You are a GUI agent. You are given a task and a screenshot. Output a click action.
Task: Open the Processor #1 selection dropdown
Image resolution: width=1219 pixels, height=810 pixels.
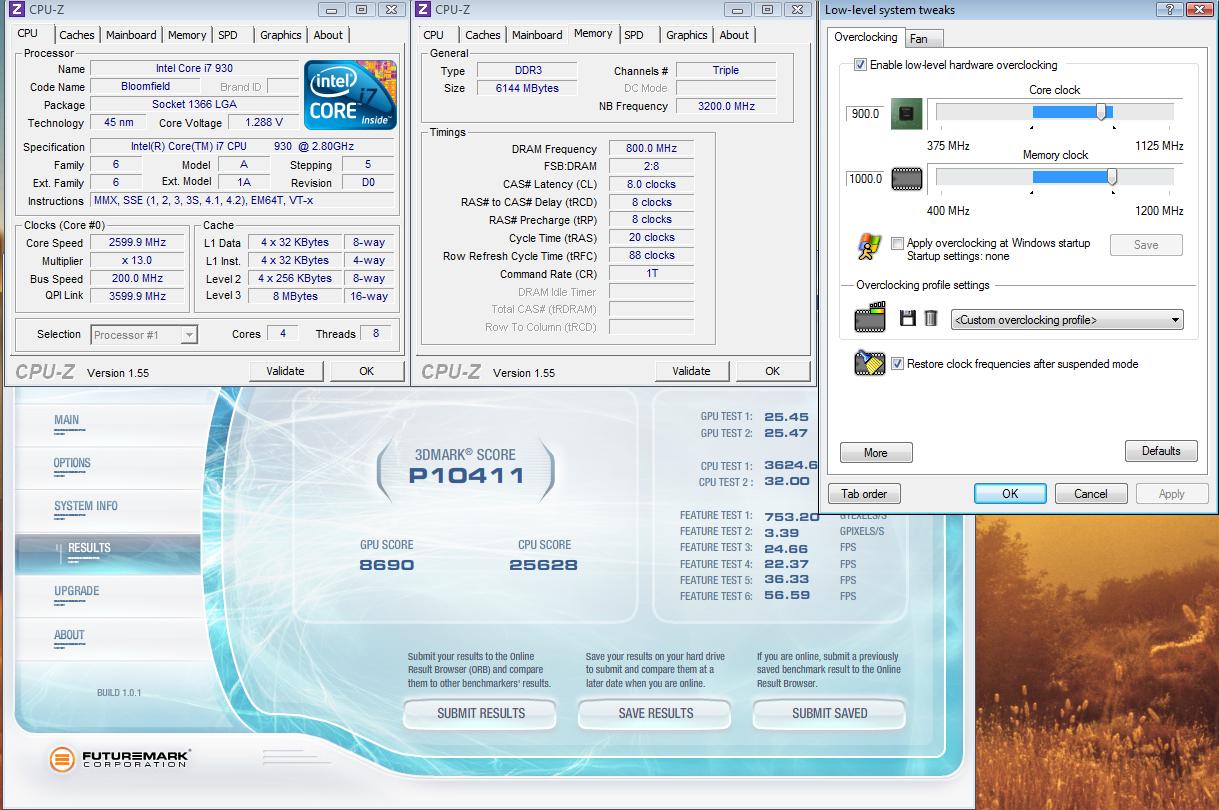[144, 335]
